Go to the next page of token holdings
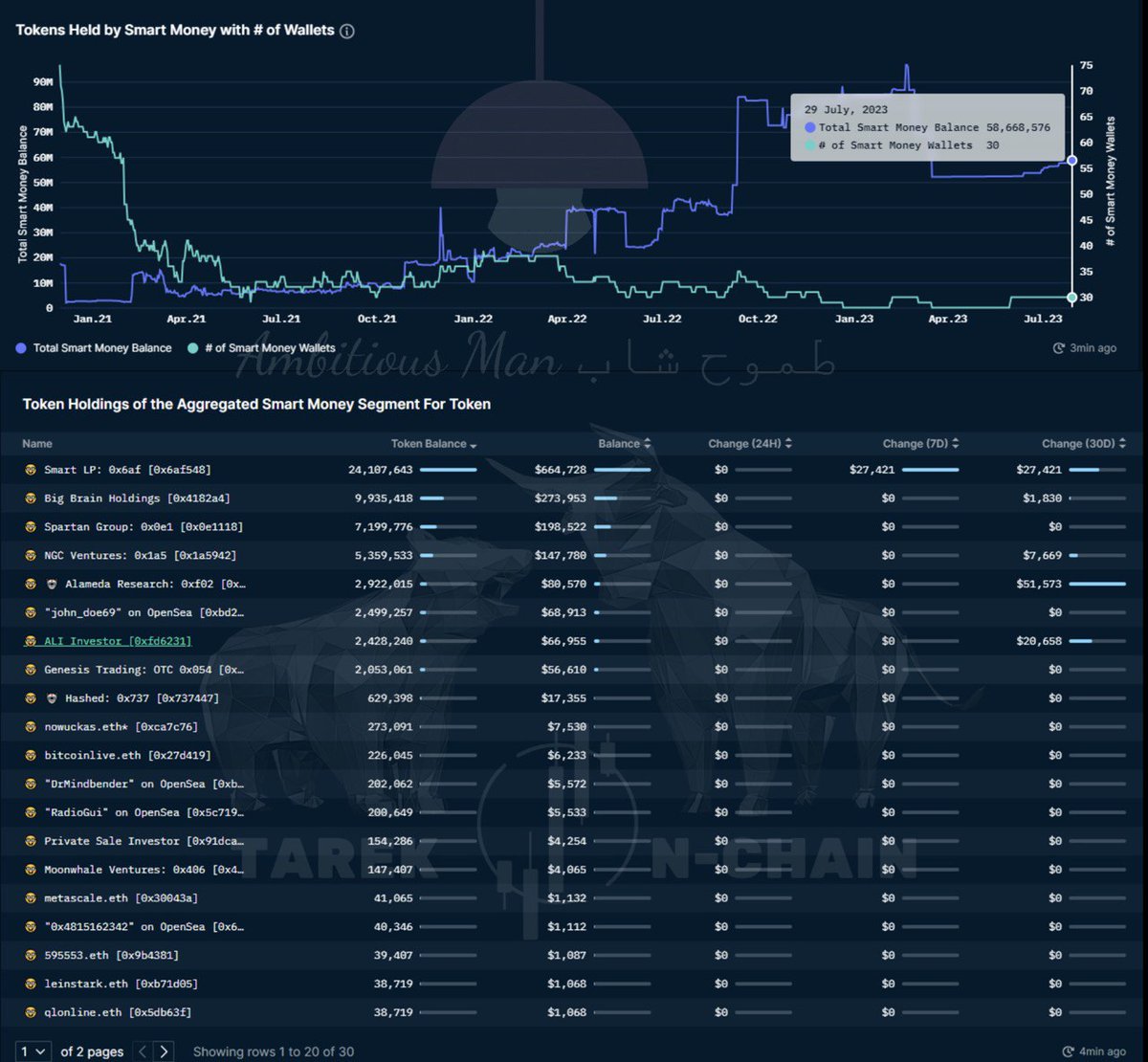The height and width of the screenshot is (1062, 1148). click(165, 1050)
